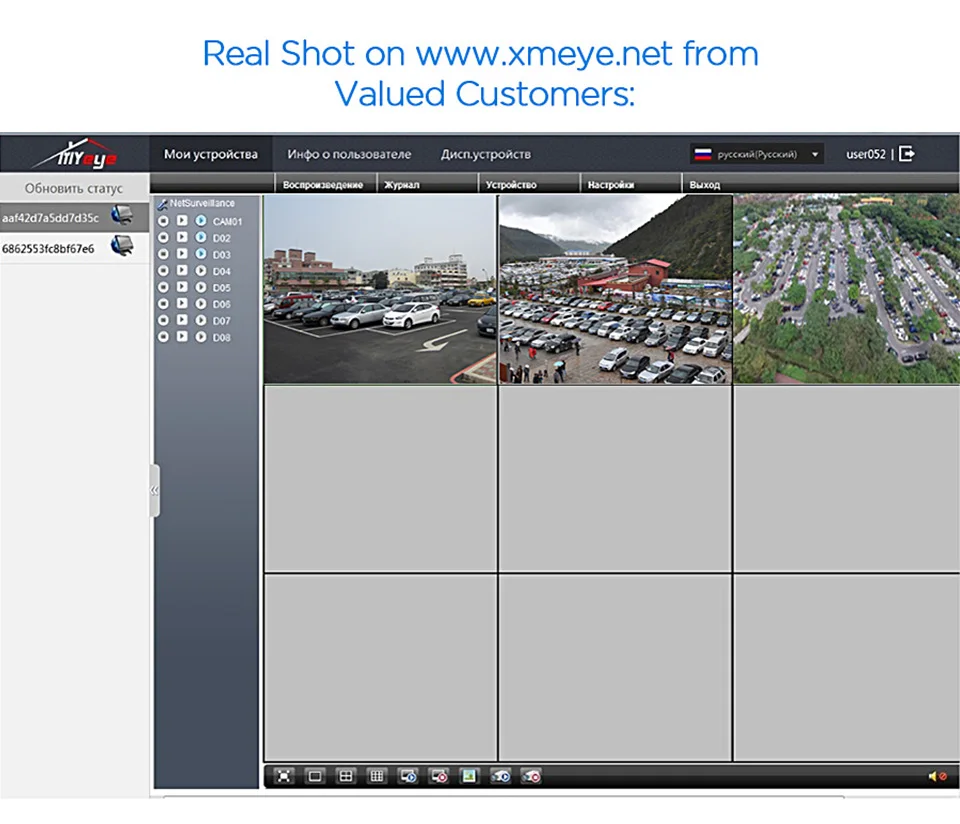Select device 6862553fc8bf67e6 in list
The width and height of the screenshot is (960, 824).
click(x=48, y=248)
